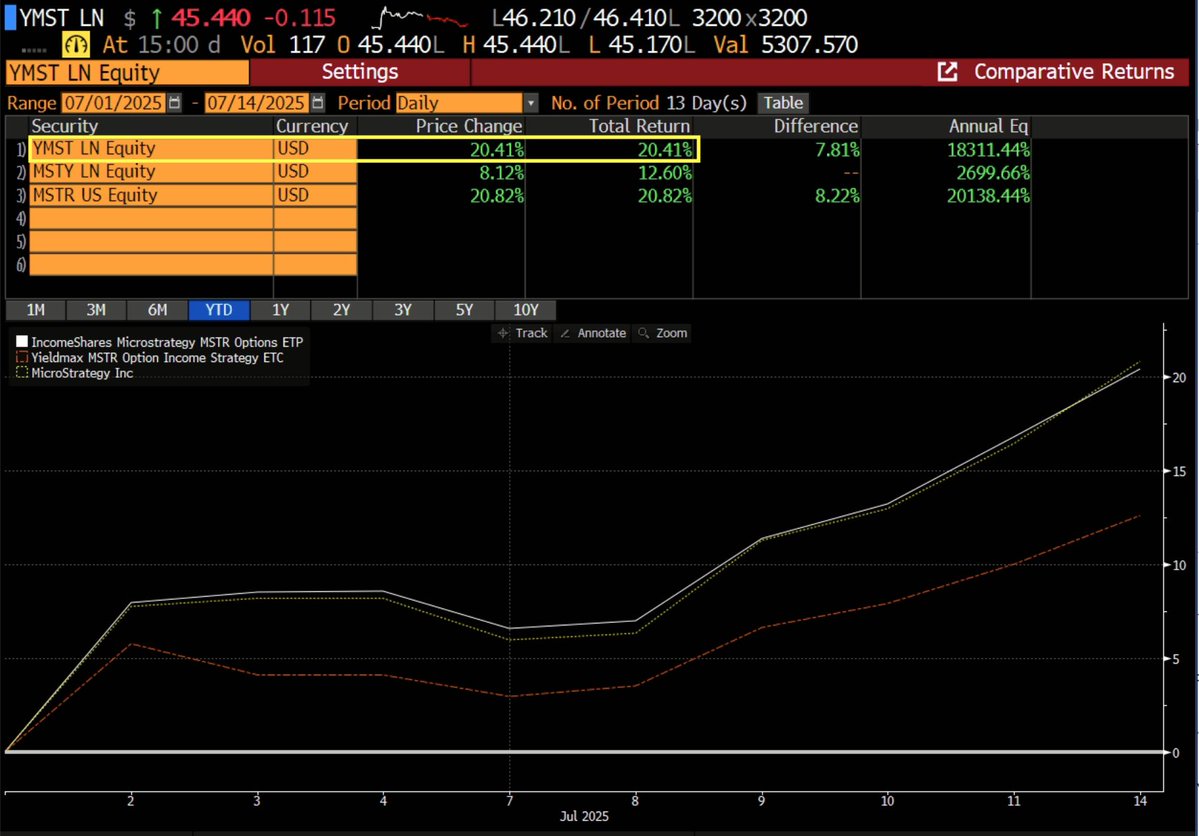Select the 1Y range tab
Image resolution: width=1199 pixels, height=836 pixels.
tap(281, 310)
